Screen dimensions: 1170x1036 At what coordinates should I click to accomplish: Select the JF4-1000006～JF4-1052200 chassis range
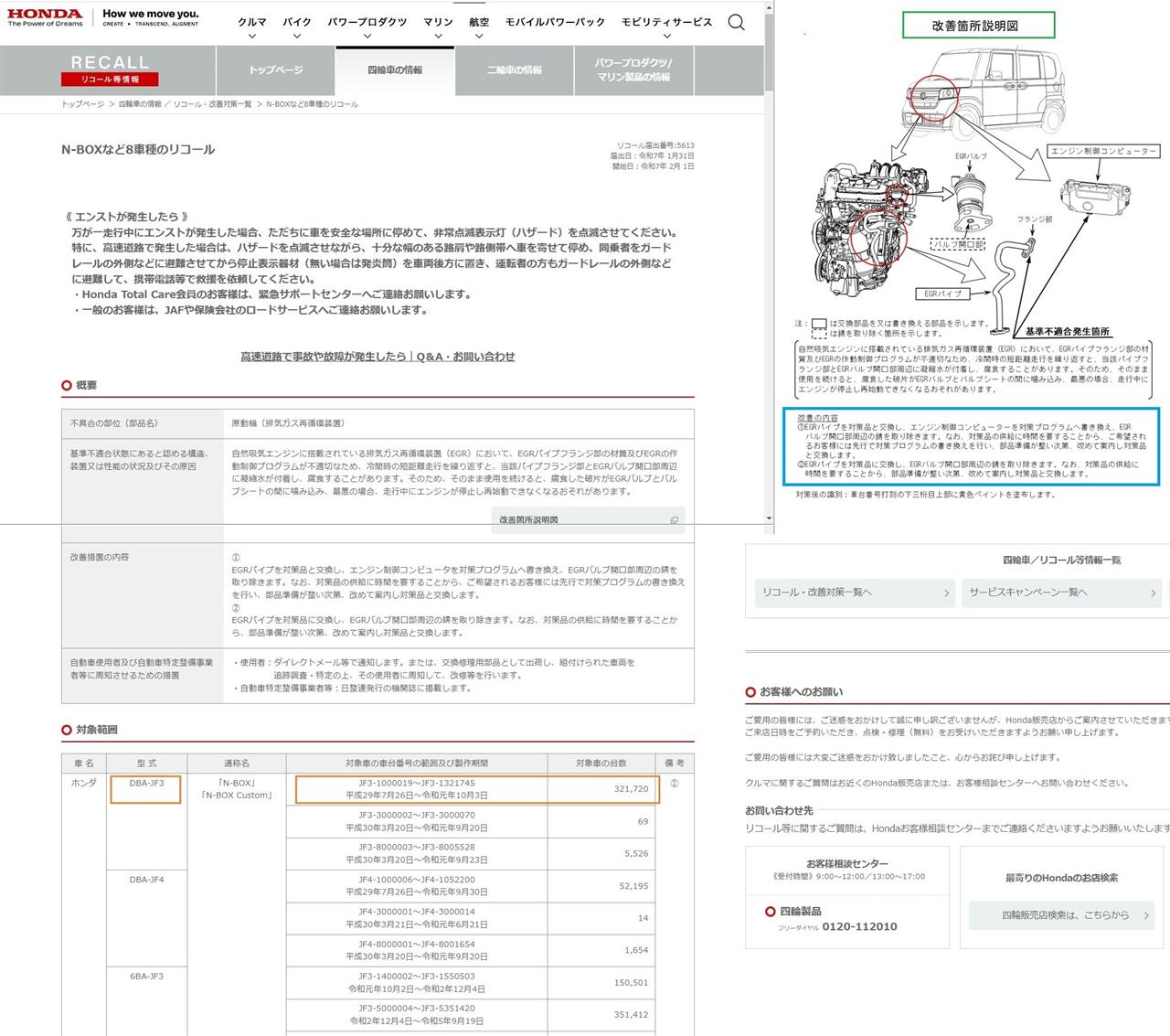click(417, 880)
